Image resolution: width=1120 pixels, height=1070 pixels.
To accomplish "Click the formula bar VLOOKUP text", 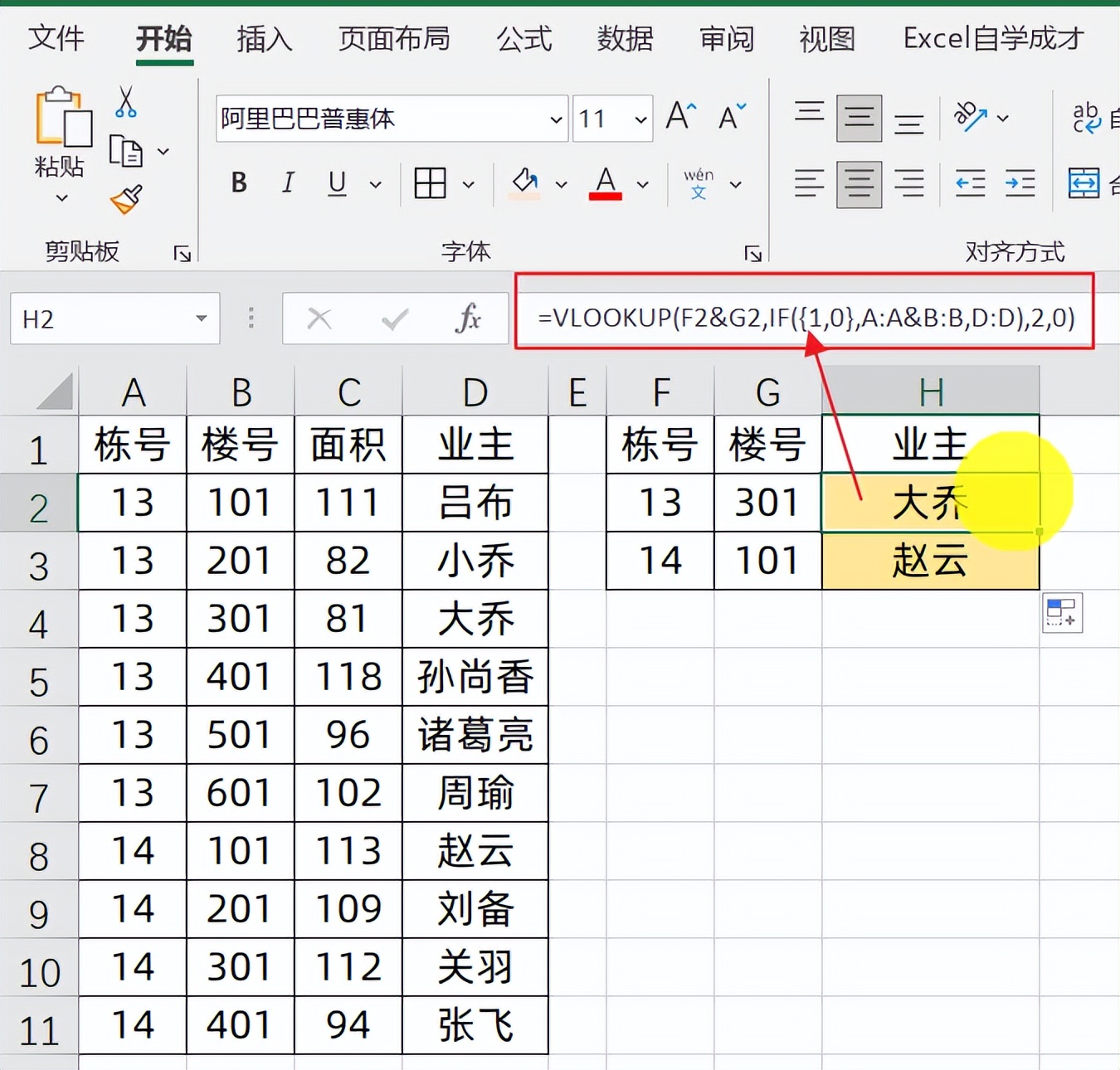I will (806, 318).
